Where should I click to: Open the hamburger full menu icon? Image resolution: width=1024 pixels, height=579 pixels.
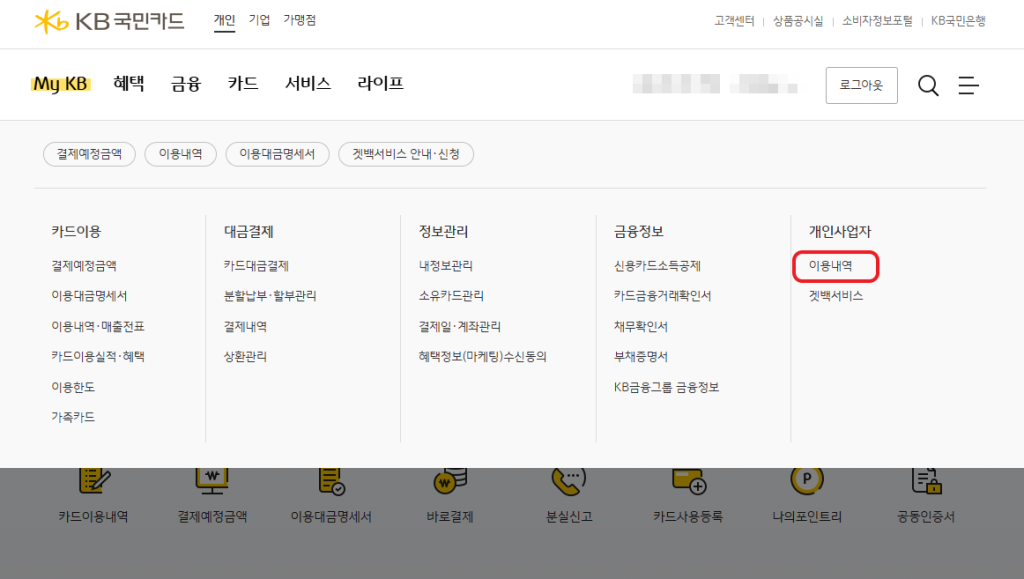tap(968, 86)
